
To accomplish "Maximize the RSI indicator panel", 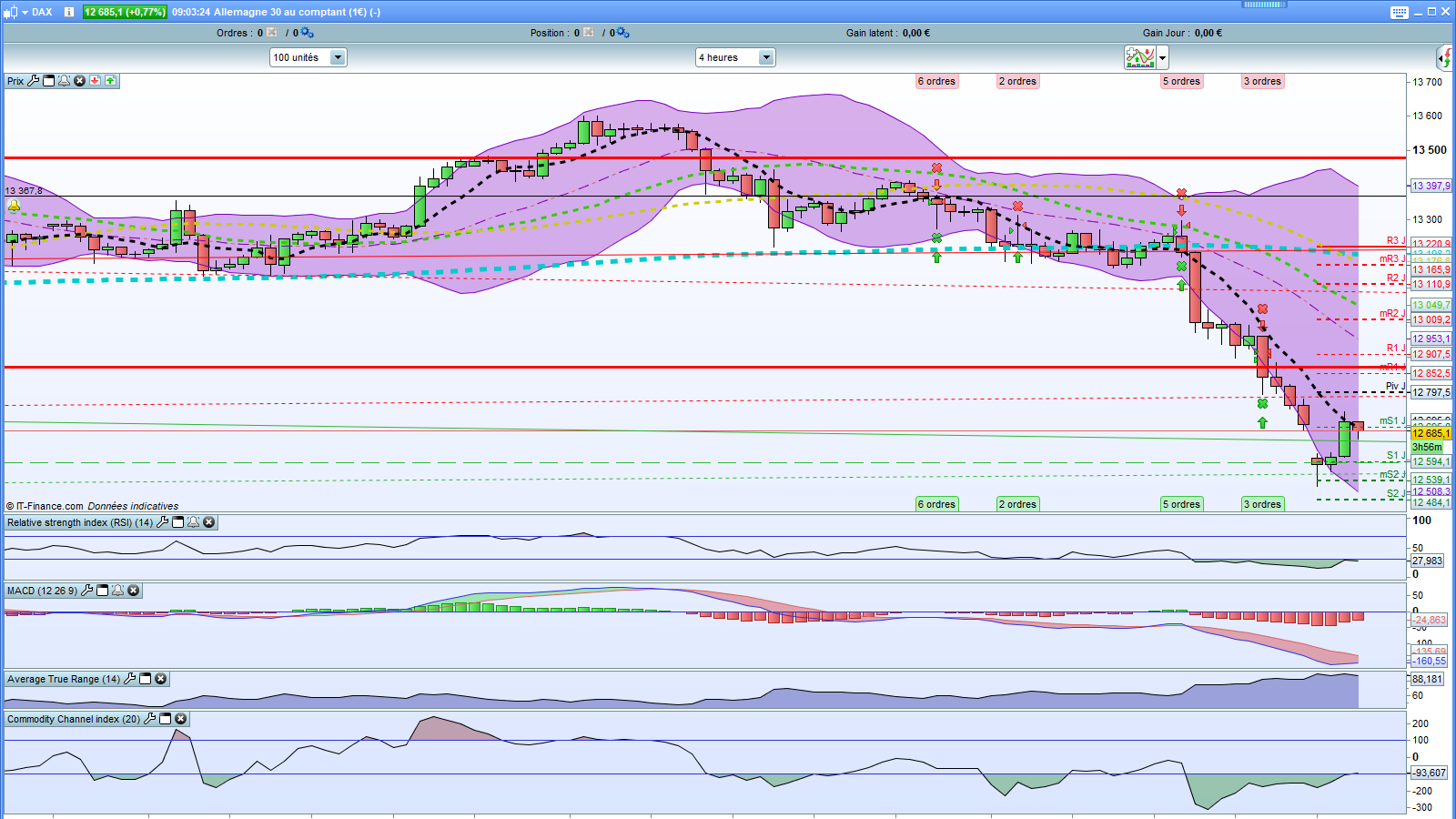I will (x=178, y=522).
